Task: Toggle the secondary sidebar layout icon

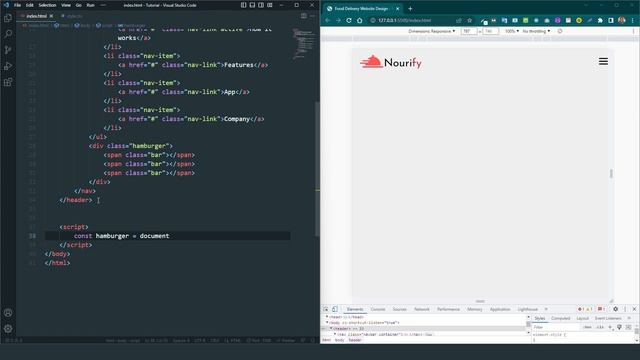Action: pyautogui.click(x=261, y=5)
